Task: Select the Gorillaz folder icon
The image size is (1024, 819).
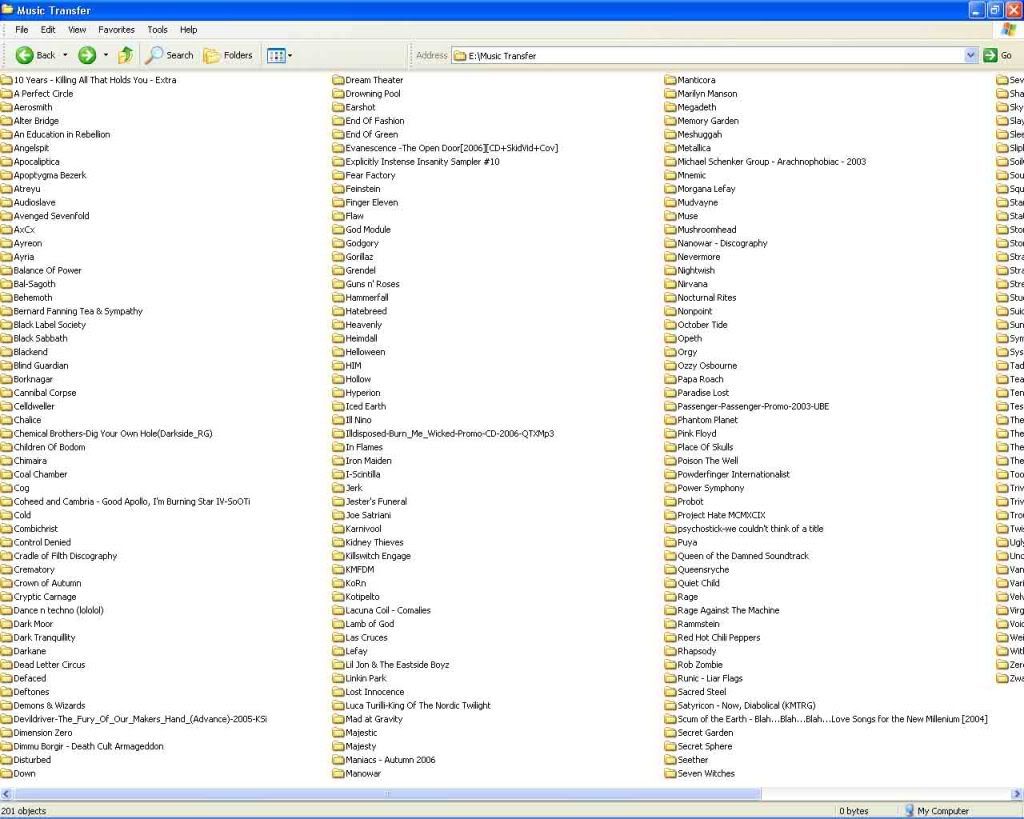Action: tap(338, 257)
